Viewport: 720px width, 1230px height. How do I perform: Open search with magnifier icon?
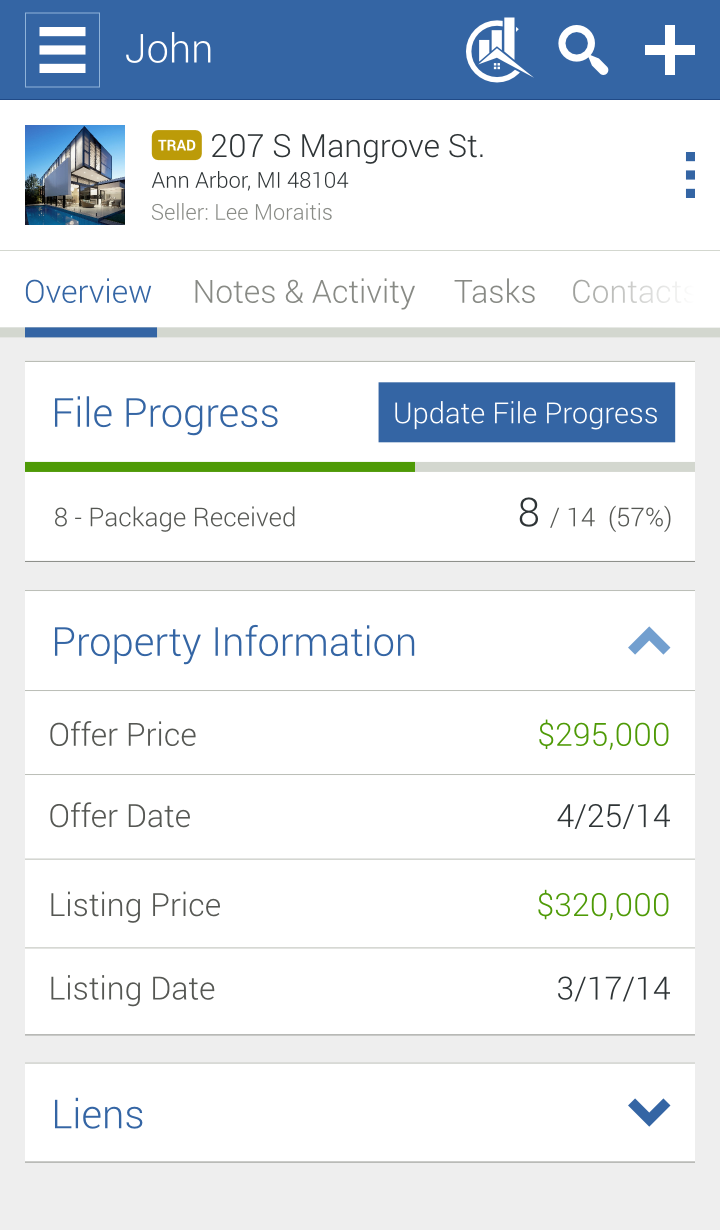tap(583, 51)
